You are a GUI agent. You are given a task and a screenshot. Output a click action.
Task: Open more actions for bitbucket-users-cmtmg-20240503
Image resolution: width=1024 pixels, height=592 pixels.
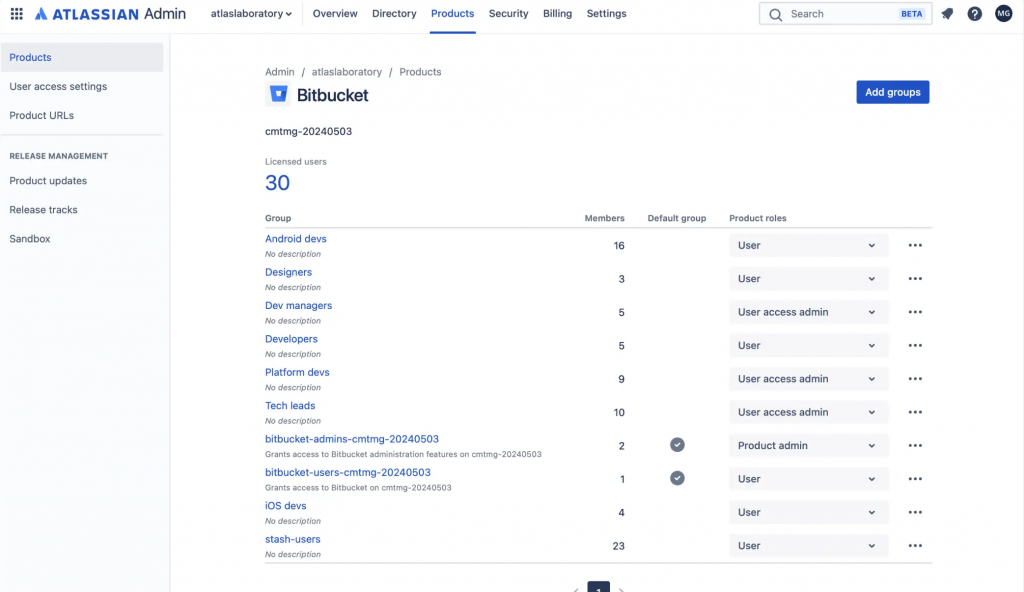915,478
